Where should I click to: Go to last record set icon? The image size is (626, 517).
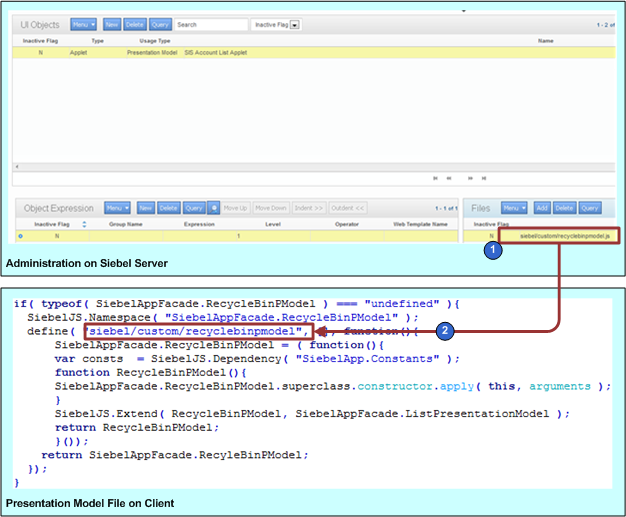[x=484, y=178]
